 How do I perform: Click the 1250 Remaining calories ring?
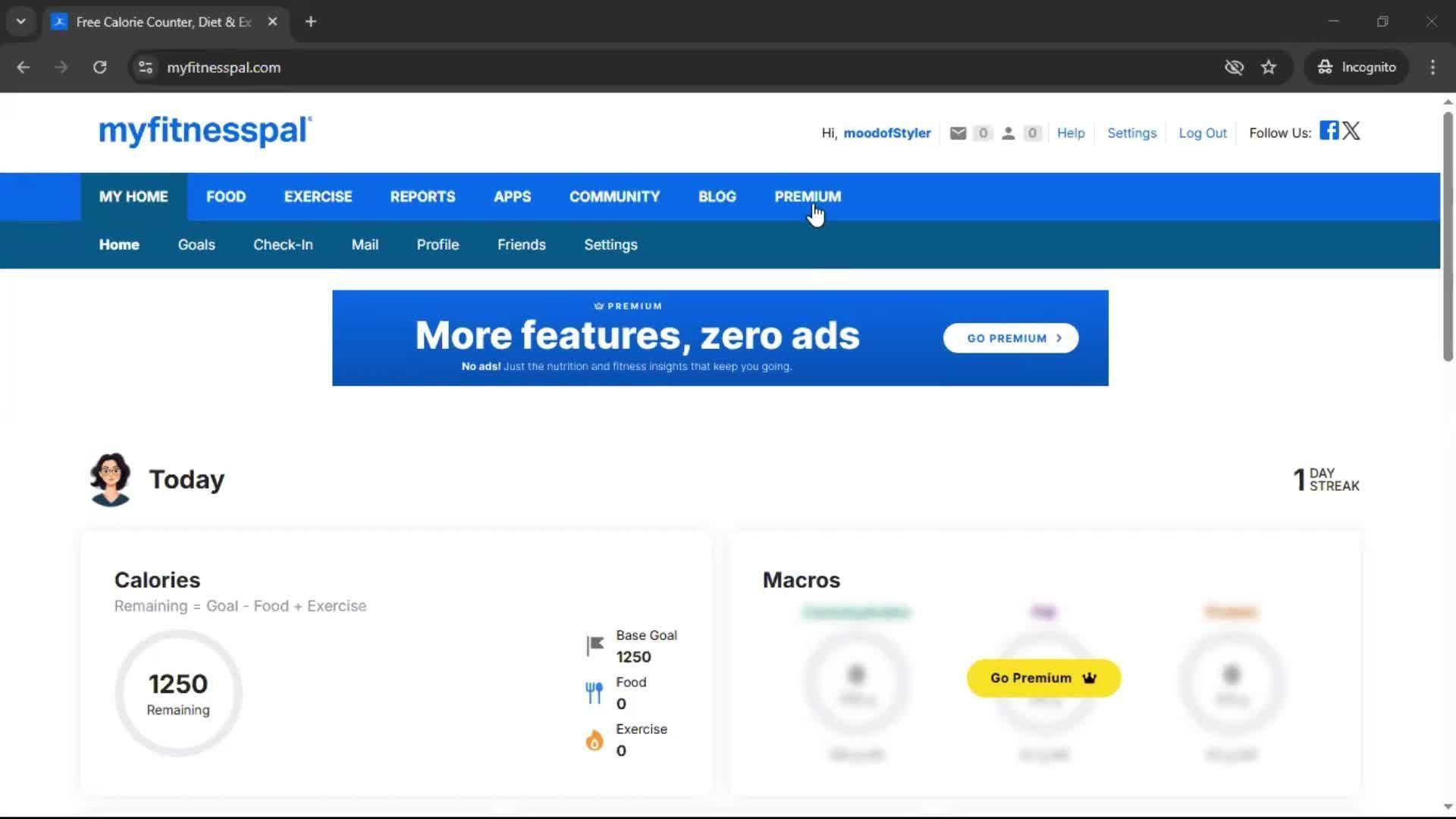pyautogui.click(x=178, y=694)
